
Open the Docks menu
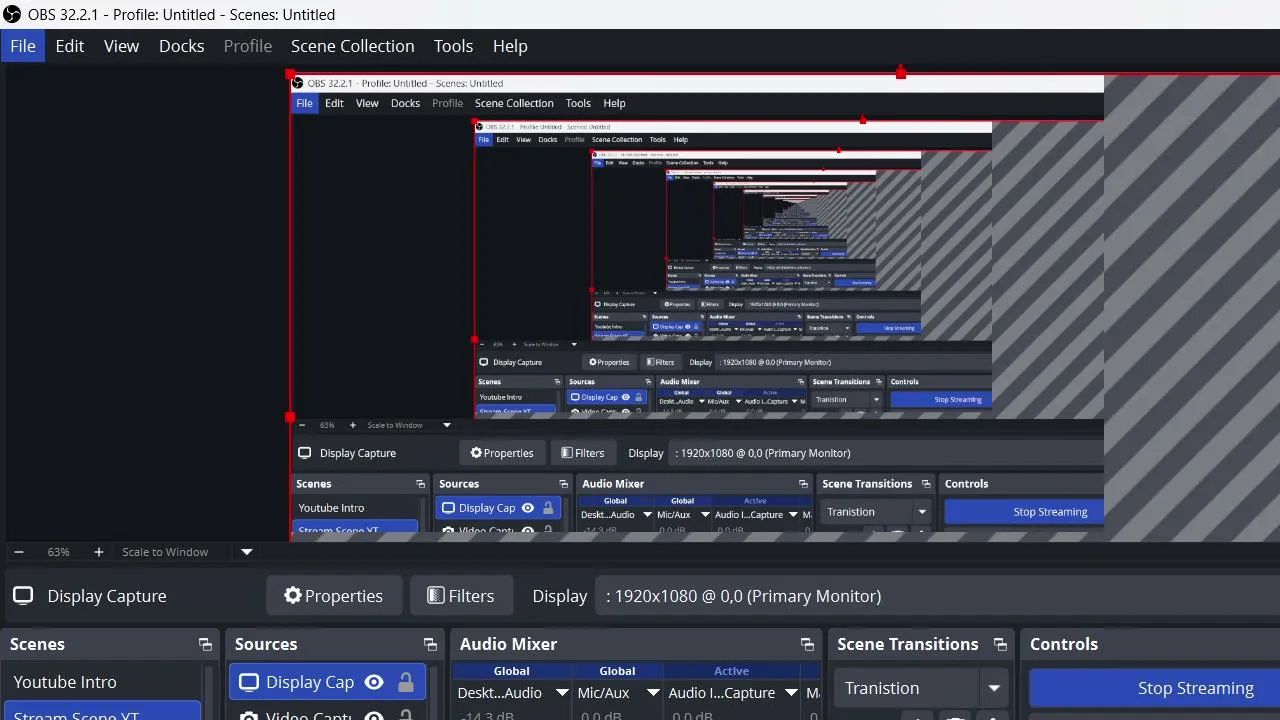point(181,46)
